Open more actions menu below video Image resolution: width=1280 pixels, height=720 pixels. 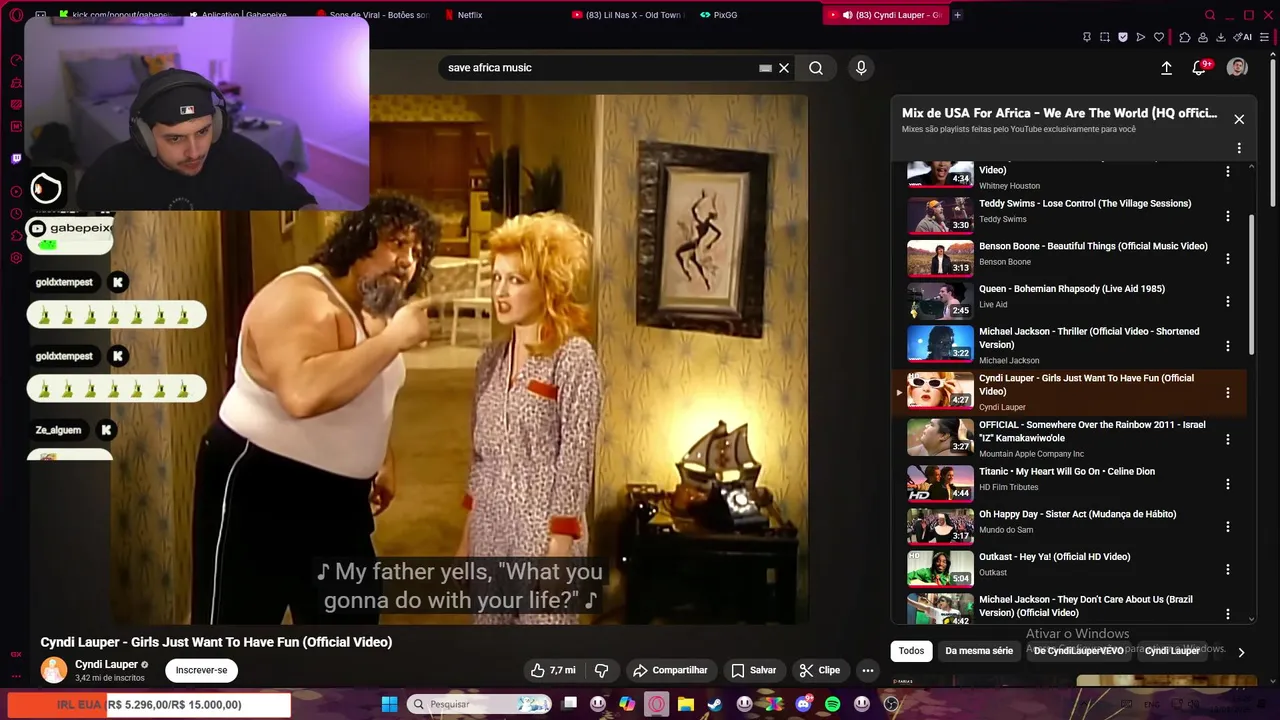pos(868,670)
